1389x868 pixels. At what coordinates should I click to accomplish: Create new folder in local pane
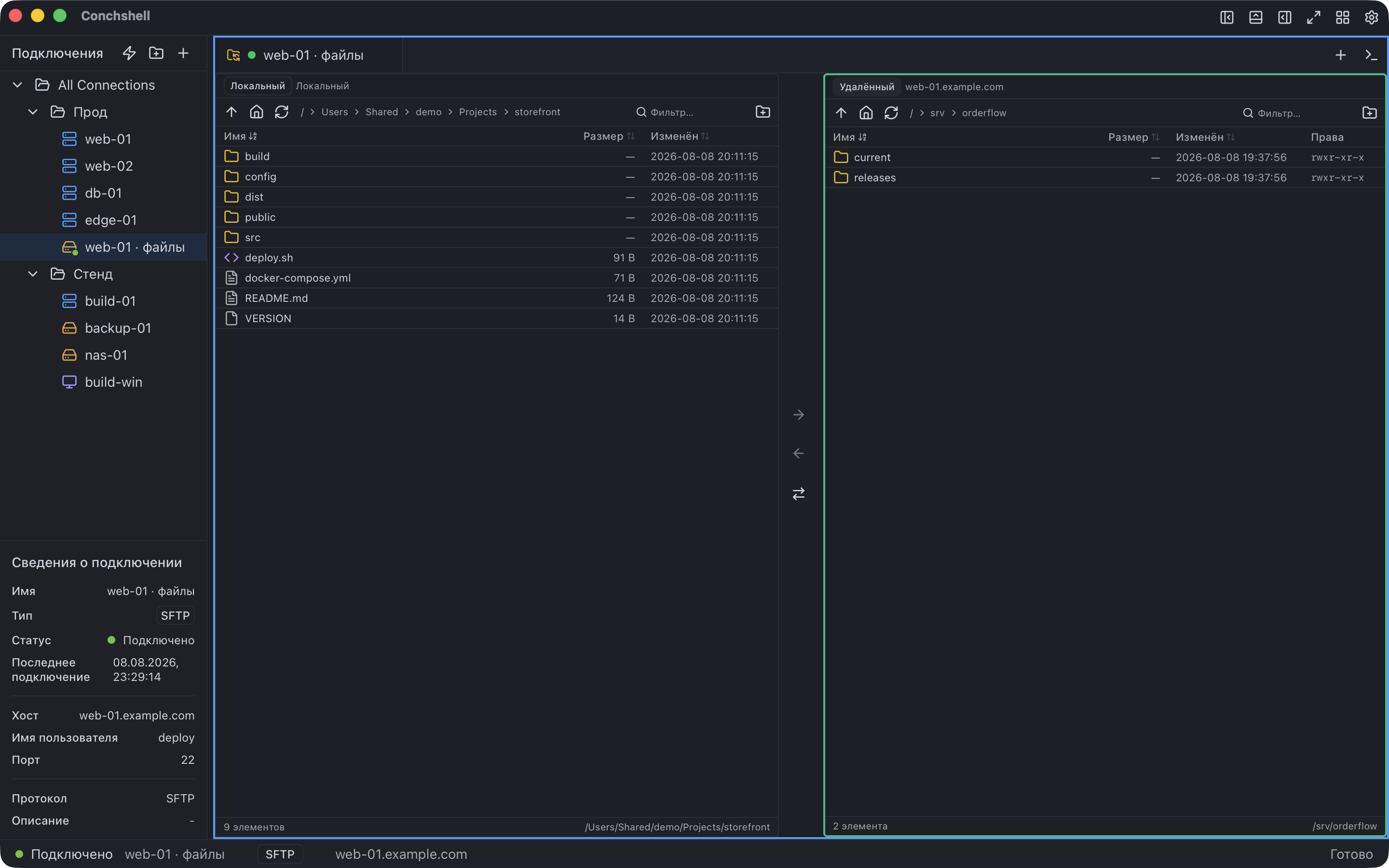tap(763, 112)
